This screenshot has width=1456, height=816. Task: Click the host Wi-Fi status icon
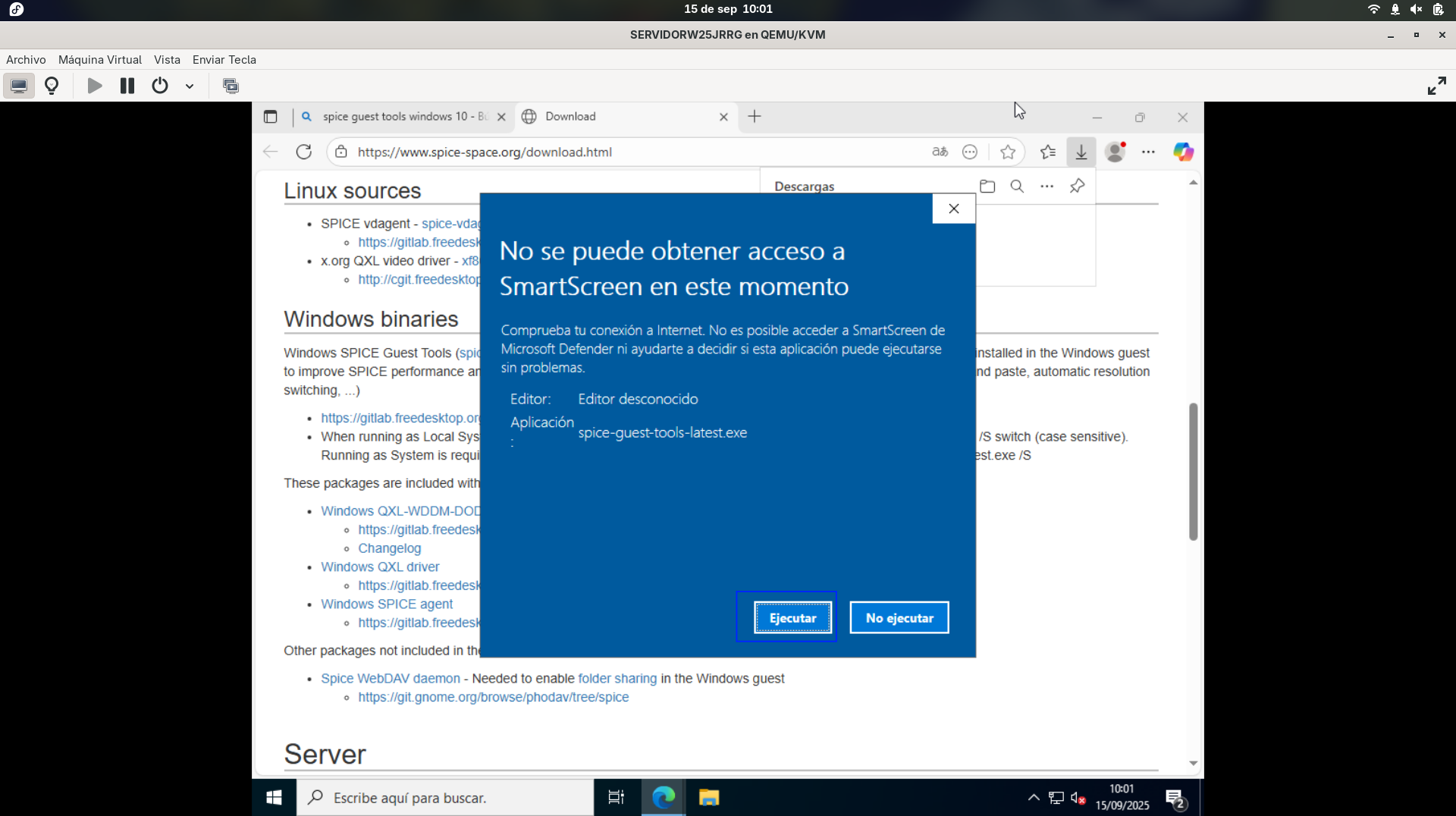(1373, 9)
